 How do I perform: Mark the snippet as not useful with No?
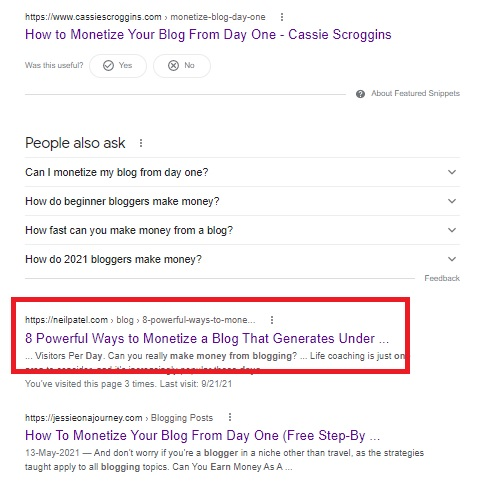(x=182, y=66)
